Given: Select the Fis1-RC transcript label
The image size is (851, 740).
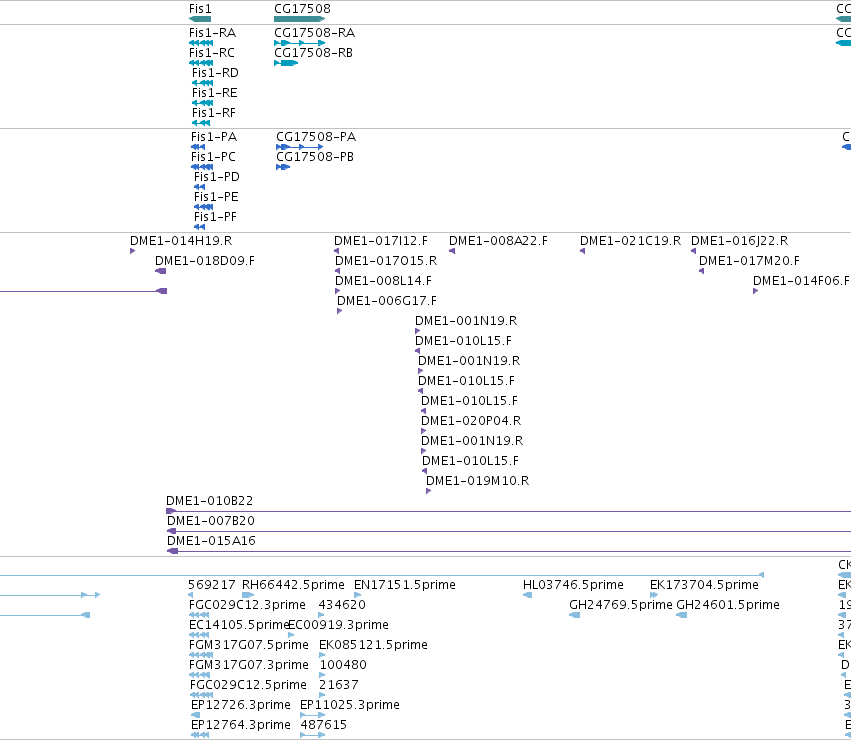Looking at the screenshot, I should [212, 53].
